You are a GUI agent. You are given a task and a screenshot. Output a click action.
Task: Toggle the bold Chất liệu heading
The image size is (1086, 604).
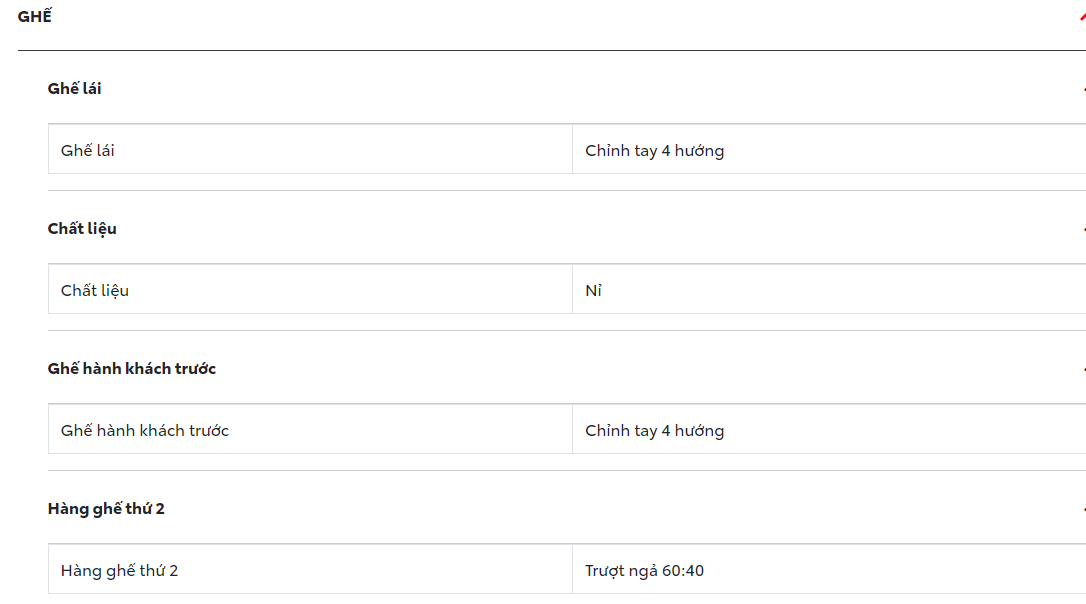tap(82, 229)
